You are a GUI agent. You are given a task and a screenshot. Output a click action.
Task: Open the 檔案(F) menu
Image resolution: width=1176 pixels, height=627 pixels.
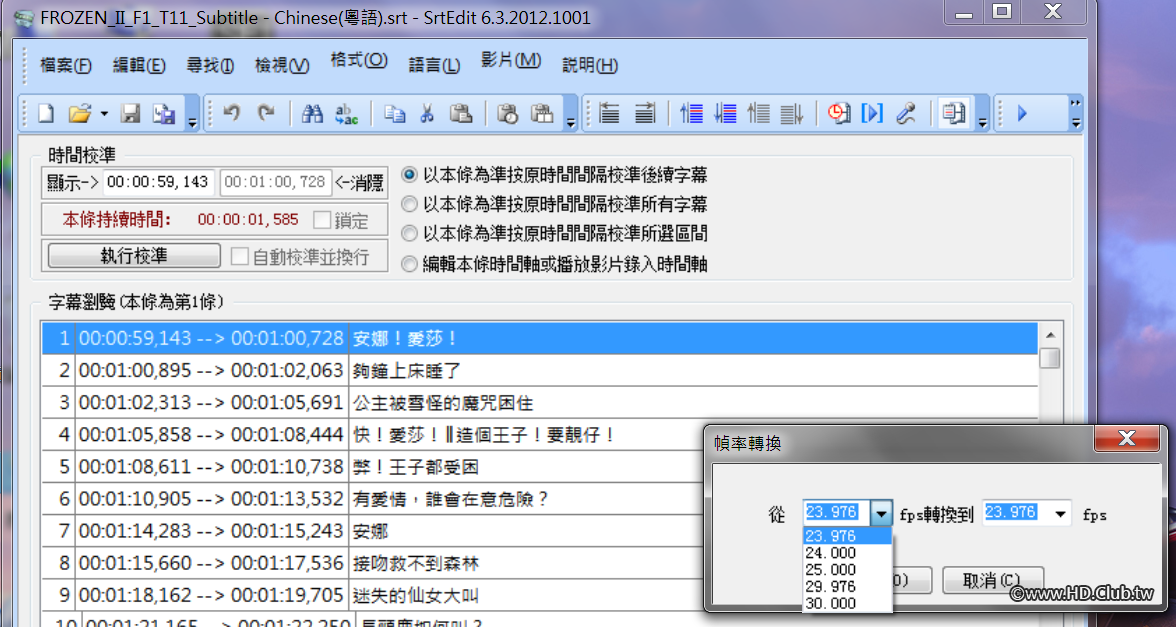tap(65, 65)
